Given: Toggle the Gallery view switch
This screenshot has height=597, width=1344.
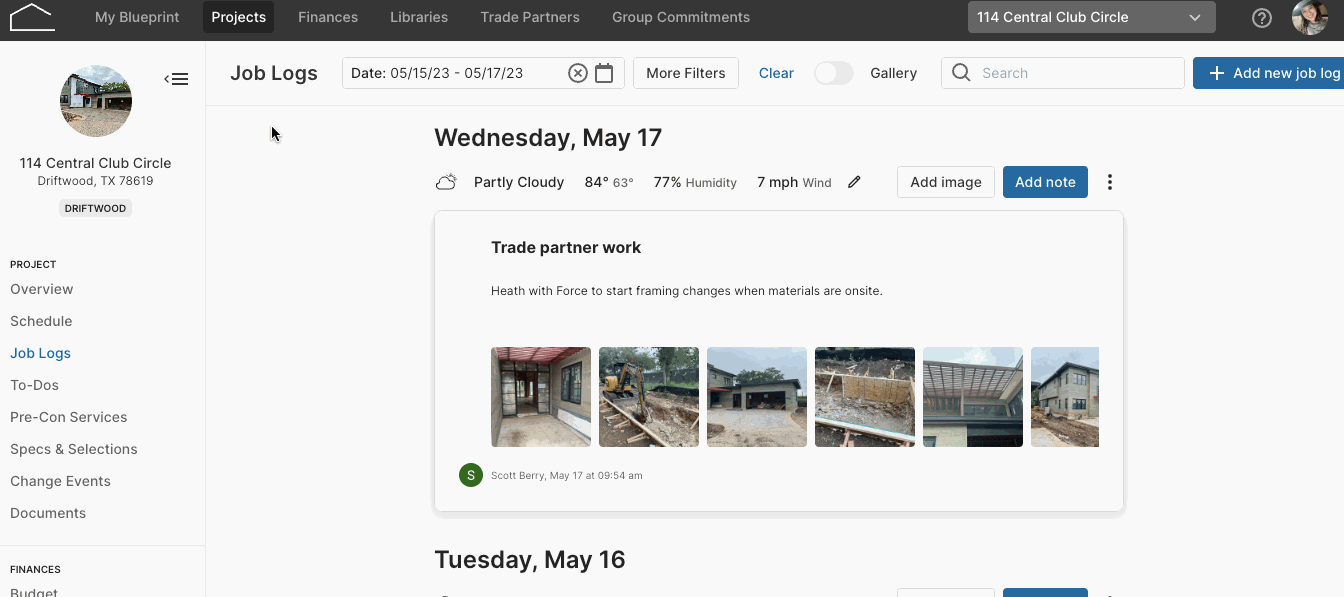Looking at the screenshot, I should [834, 73].
